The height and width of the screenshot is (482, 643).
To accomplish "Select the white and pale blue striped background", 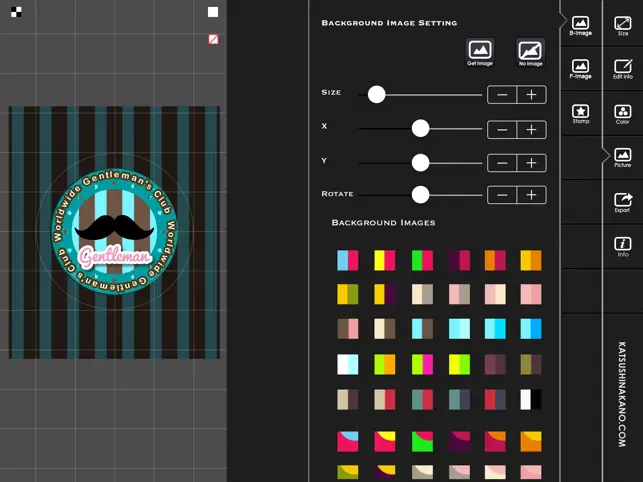I will click(x=348, y=364).
